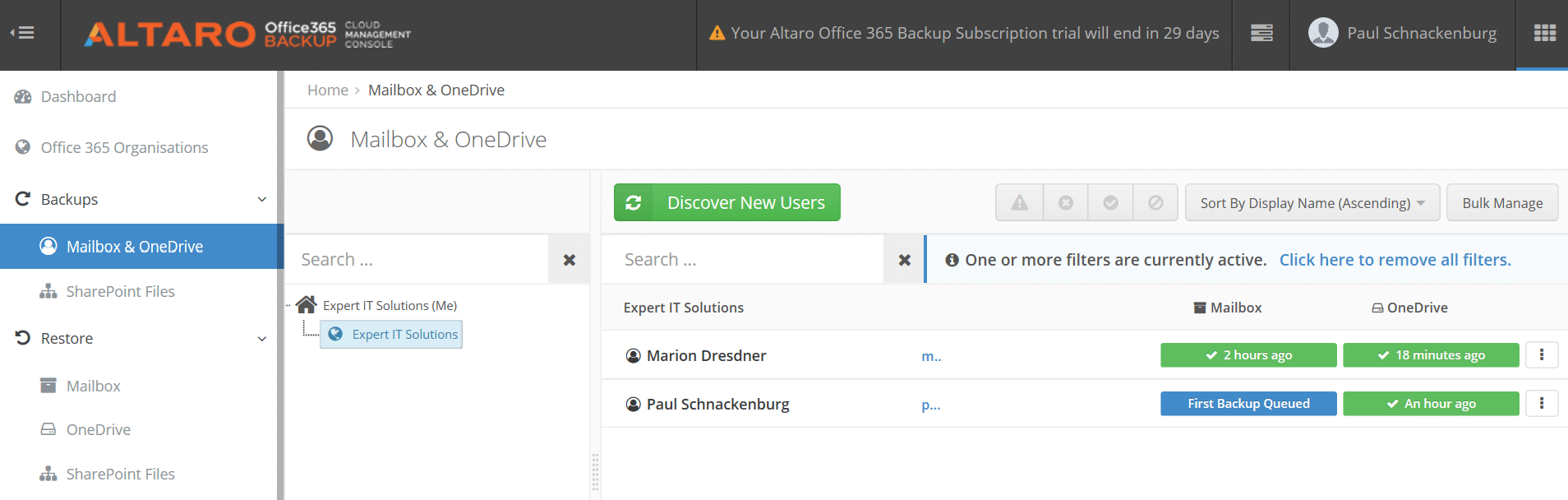
Task: Open the Sort By Display Name dropdown
Action: point(1312,203)
